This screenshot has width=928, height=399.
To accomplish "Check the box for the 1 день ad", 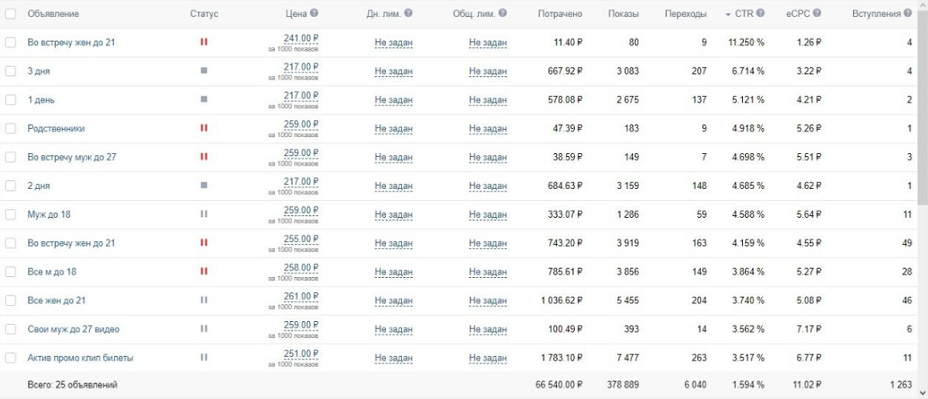I will (x=10, y=99).
